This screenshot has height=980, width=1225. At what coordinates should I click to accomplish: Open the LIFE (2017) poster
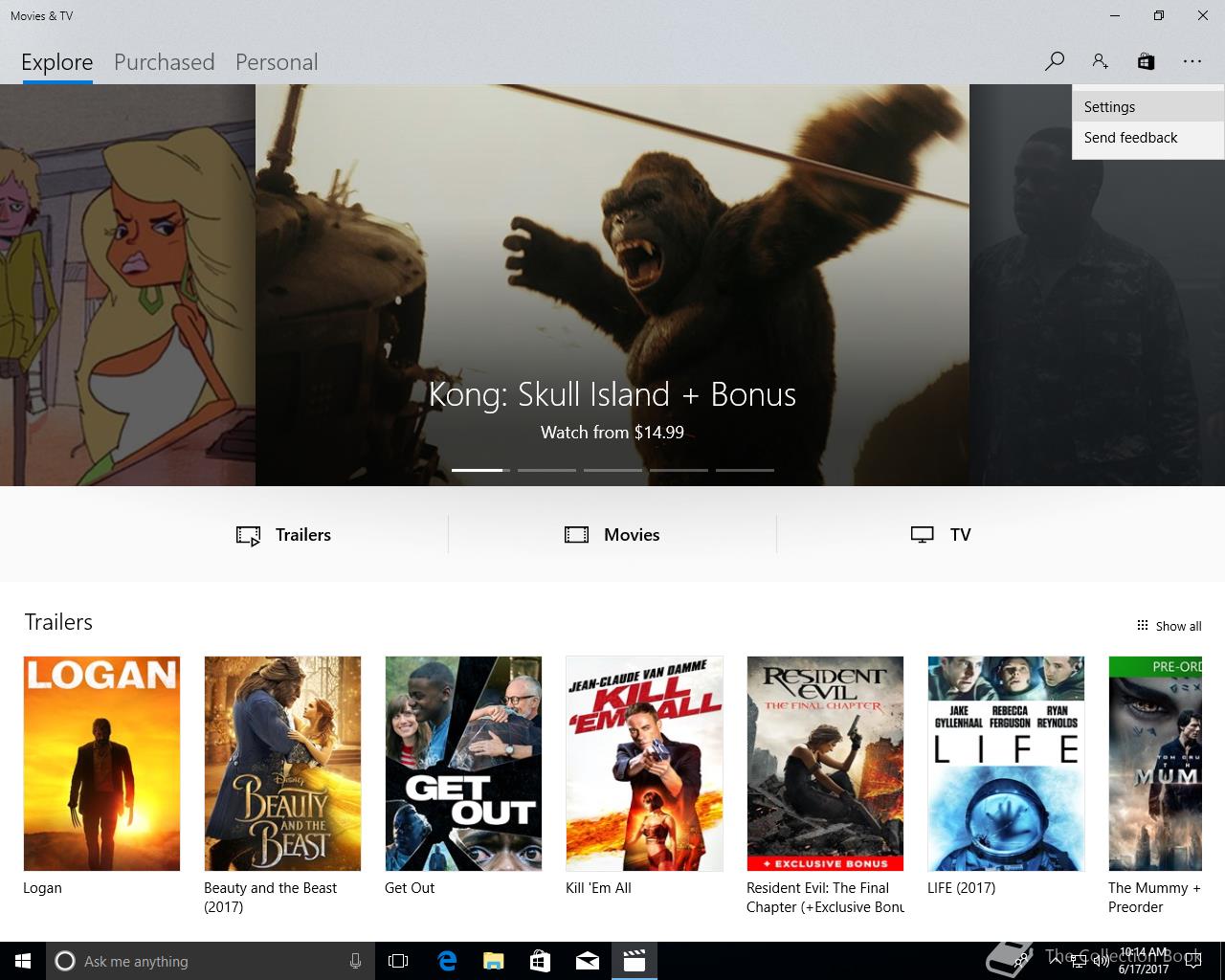point(1006,764)
